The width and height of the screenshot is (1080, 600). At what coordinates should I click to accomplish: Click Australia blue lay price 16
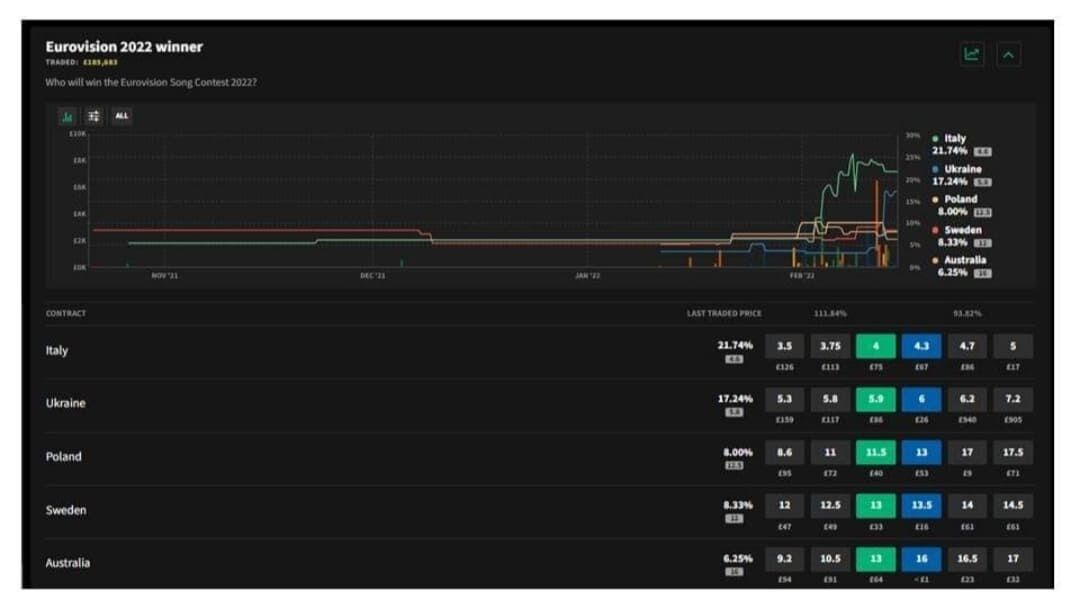921,559
